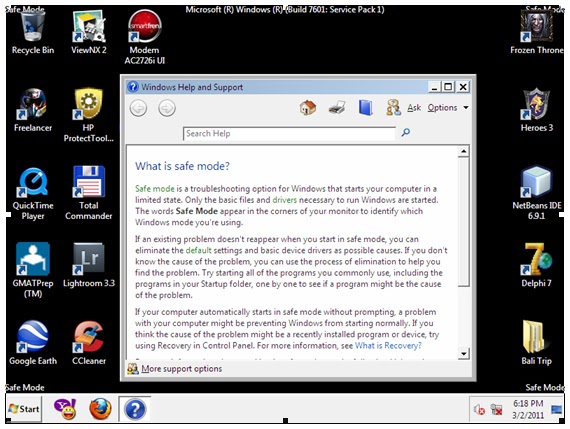Click the clock showing 6:18 PM
This screenshot has width=570, height=429.
528,404
